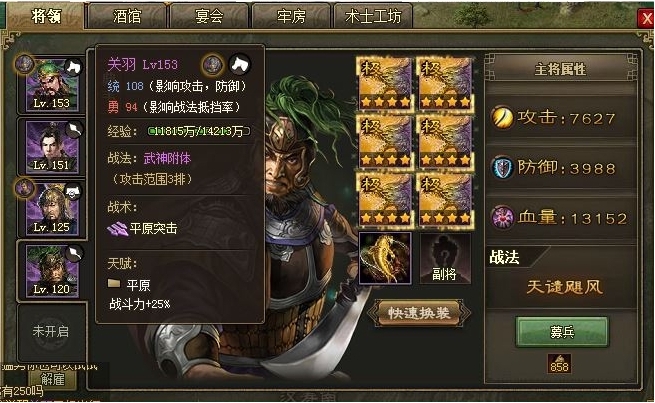Viewport: 655px width, 403px height.
Task: Select the Lv. 120 general portrait
Action: point(52,271)
